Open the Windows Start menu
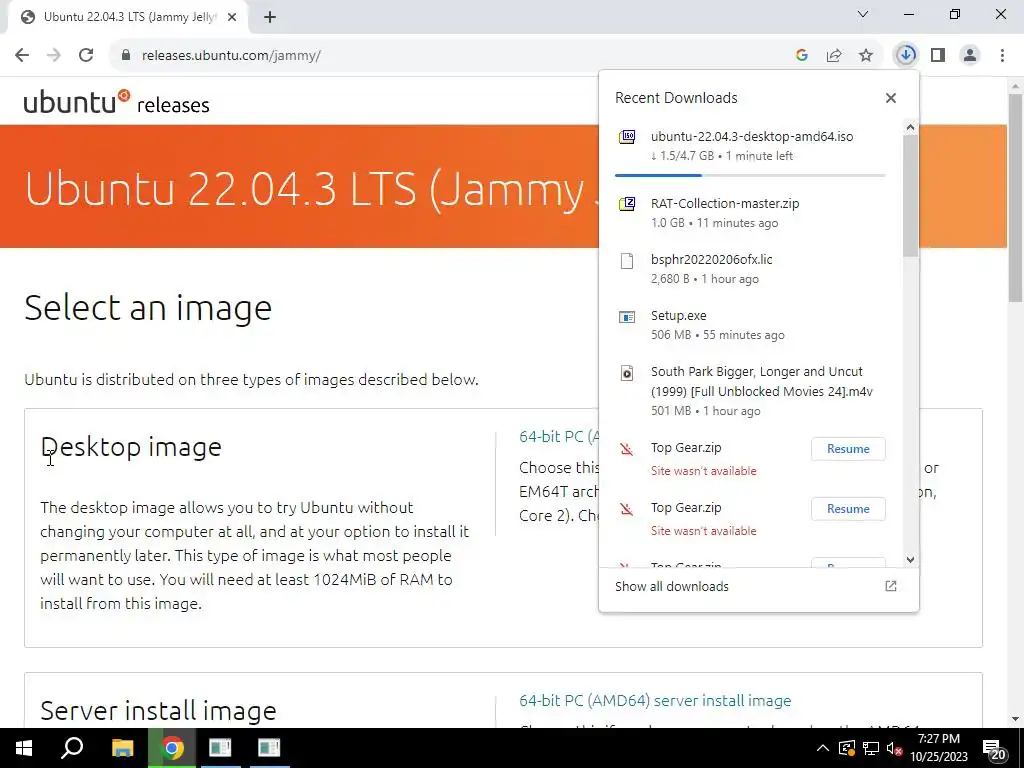This screenshot has height=768, width=1024. (x=24, y=748)
